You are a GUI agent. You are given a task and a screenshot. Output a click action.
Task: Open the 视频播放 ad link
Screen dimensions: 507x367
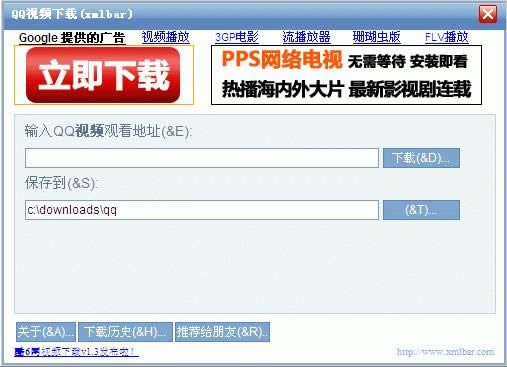166,37
